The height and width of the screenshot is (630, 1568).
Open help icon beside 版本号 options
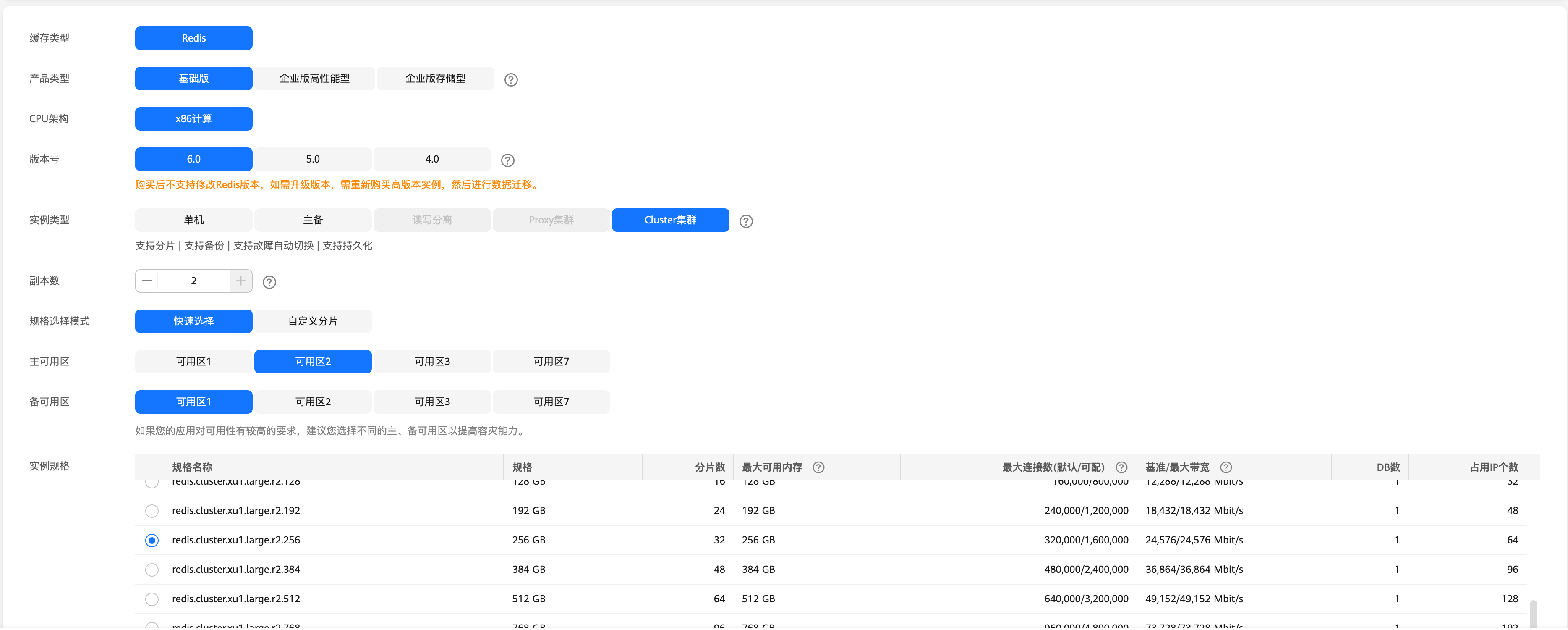point(507,160)
